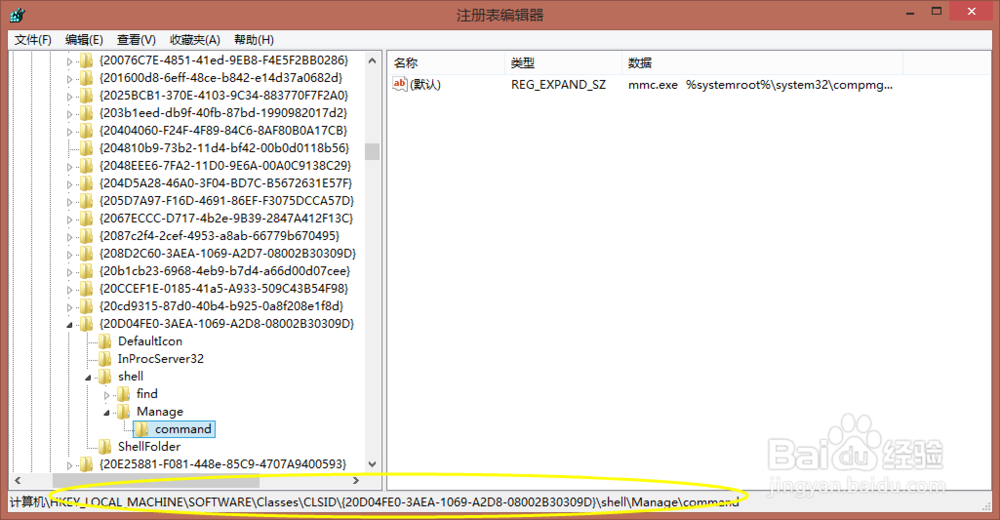Expand the {20b1cb23-6968-4eb9-b7d4-a66d00d07cee} key

pos(70,272)
